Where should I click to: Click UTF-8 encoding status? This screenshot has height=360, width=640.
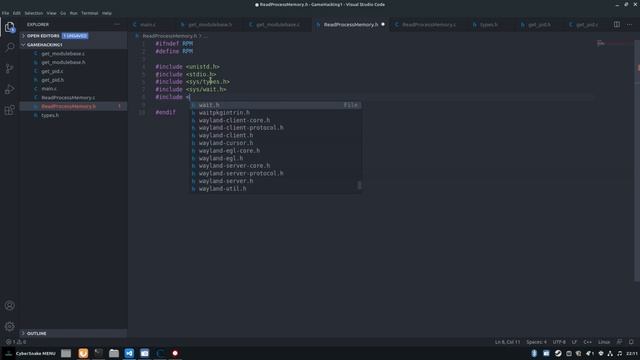point(559,342)
